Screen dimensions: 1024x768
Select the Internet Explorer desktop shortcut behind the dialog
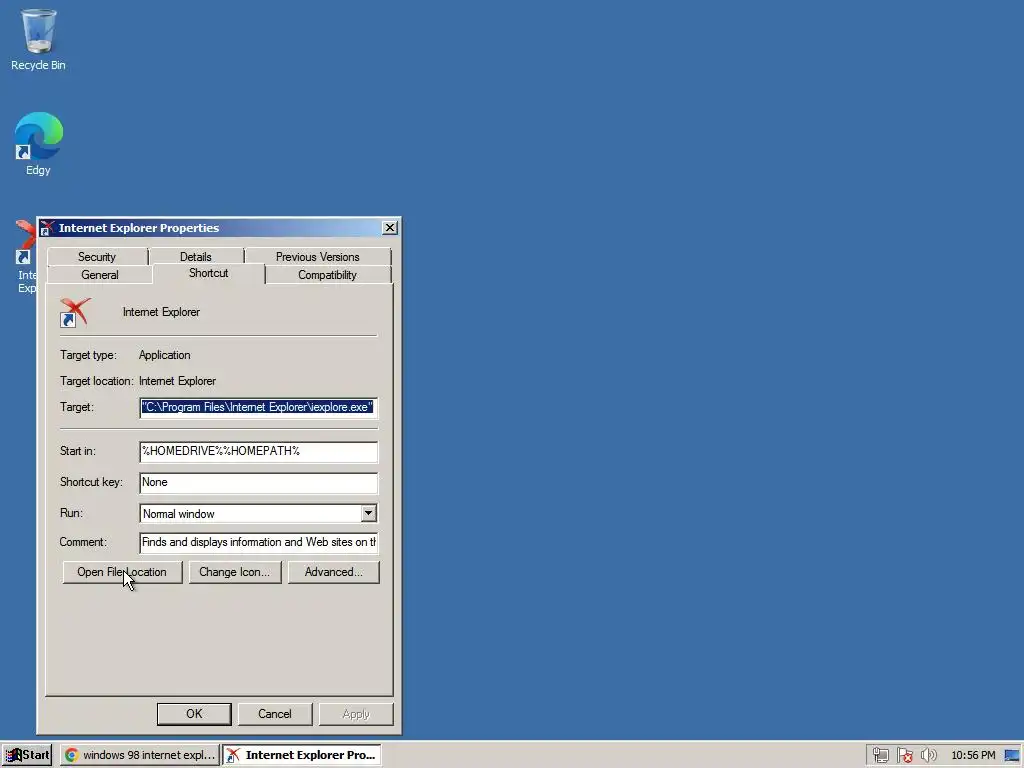(x=25, y=257)
